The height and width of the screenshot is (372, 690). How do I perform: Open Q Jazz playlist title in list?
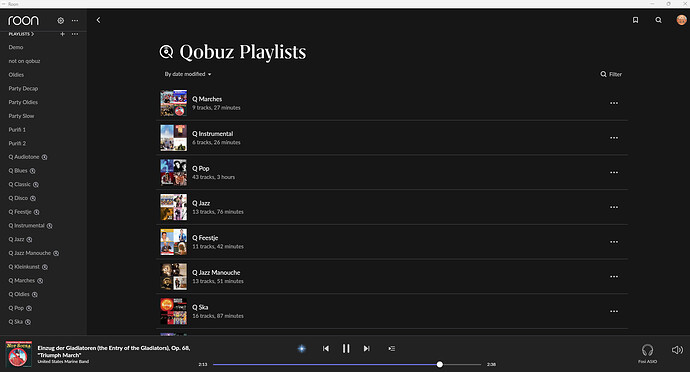click(x=201, y=203)
